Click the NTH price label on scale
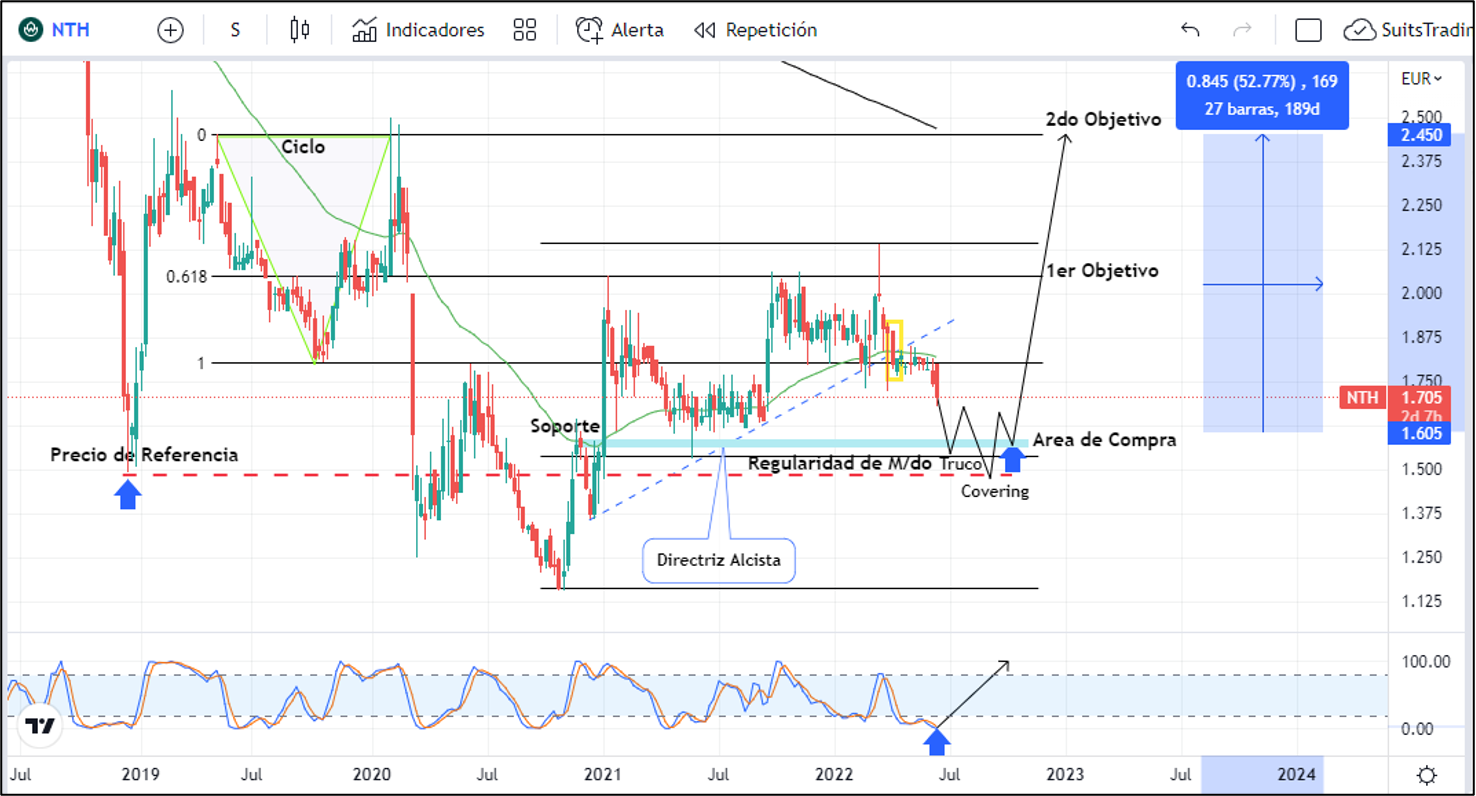This screenshot has height=796, width=1476. click(1362, 398)
